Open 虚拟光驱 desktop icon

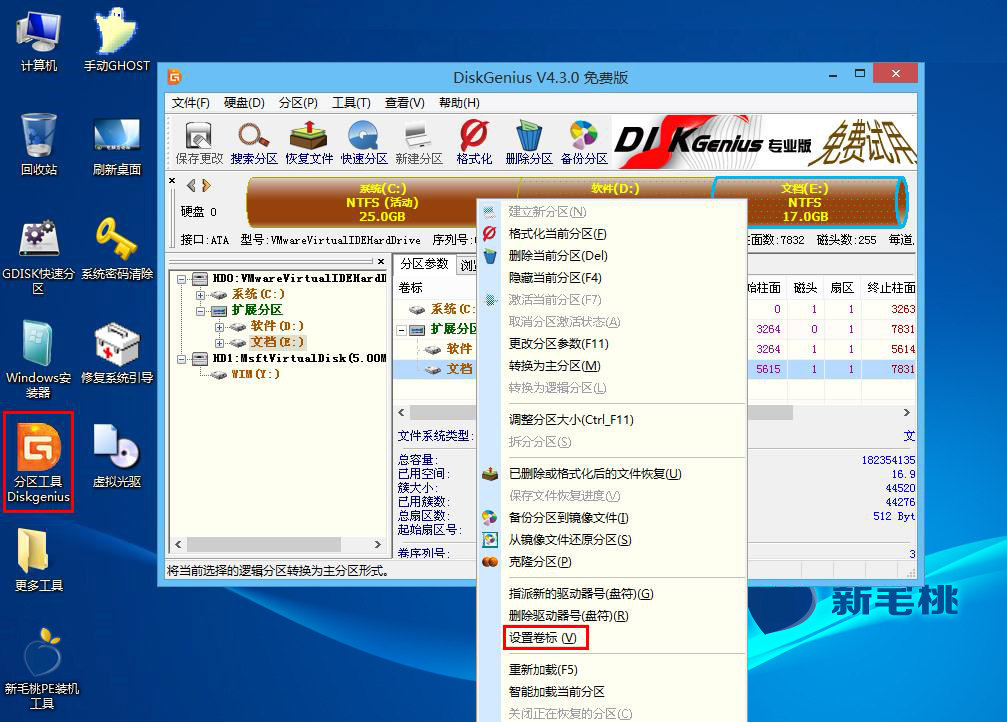[x=116, y=456]
